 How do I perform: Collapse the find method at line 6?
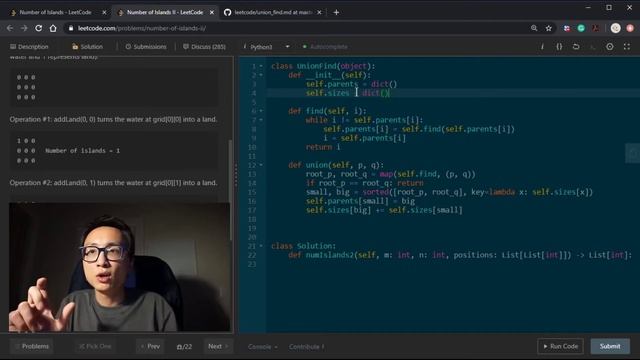(x=261, y=111)
